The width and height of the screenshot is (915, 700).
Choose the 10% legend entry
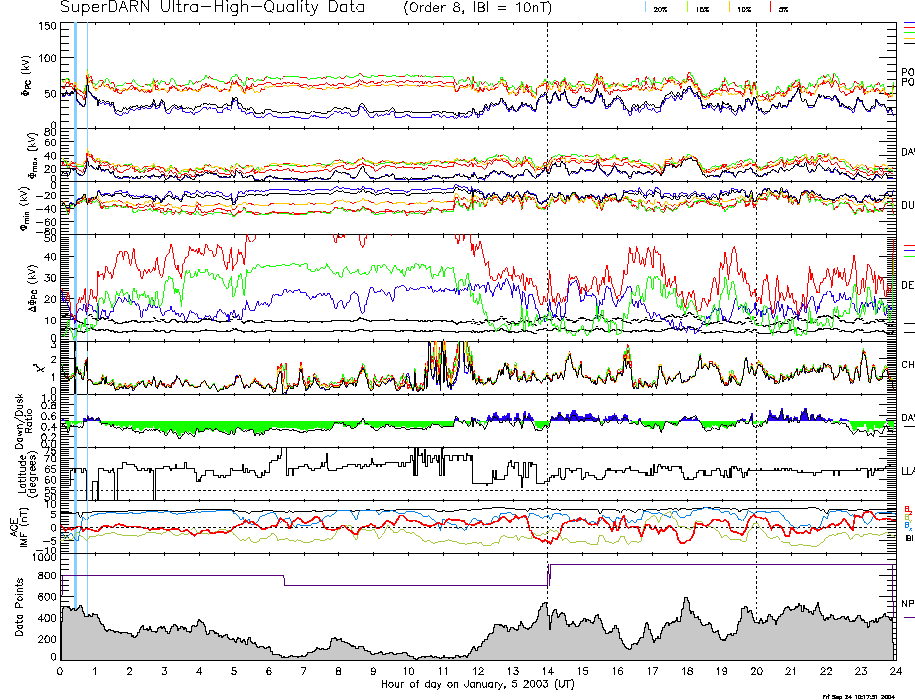[x=742, y=8]
